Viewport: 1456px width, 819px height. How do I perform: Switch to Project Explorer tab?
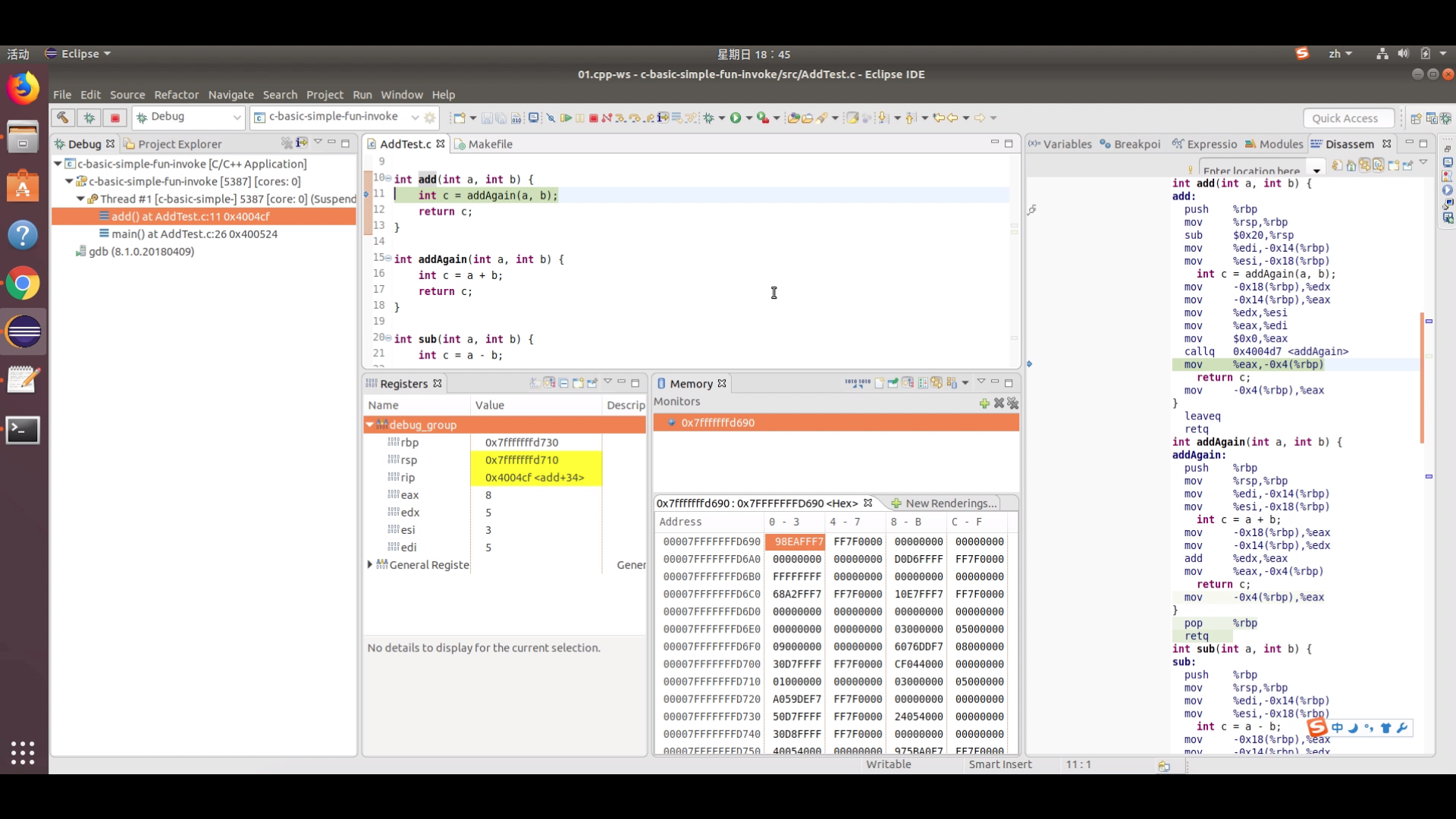click(173, 144)
